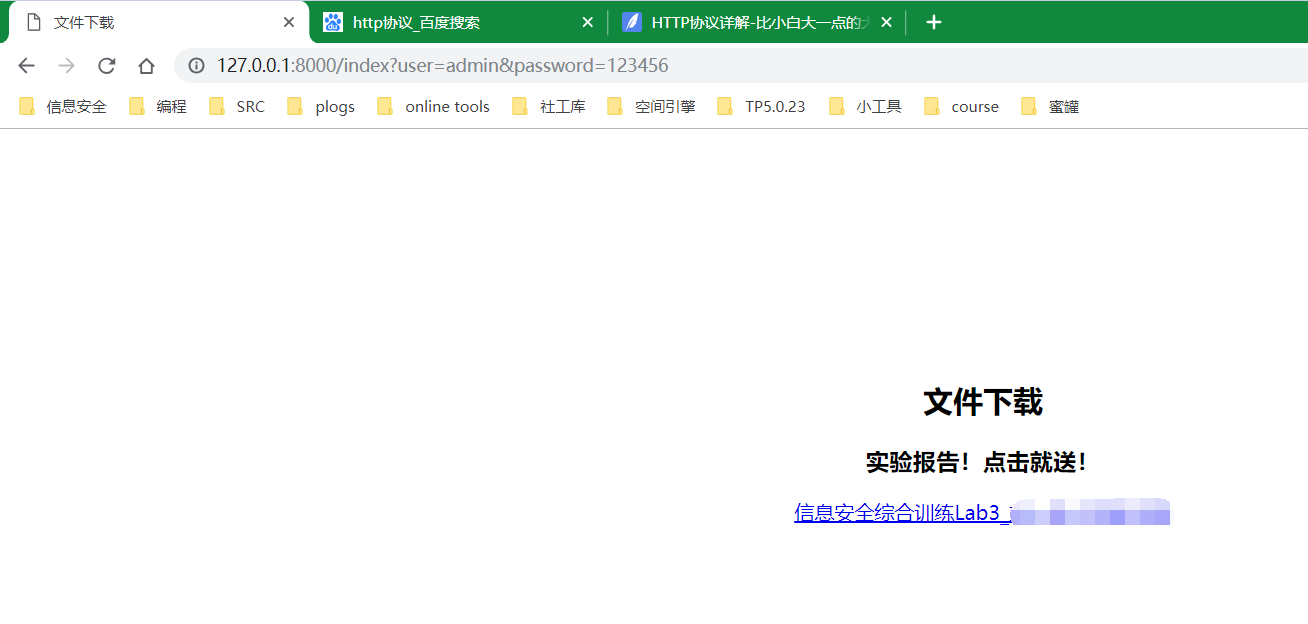Download the 信息安全综合训练Lab3 report link

(x=982, y=513)
